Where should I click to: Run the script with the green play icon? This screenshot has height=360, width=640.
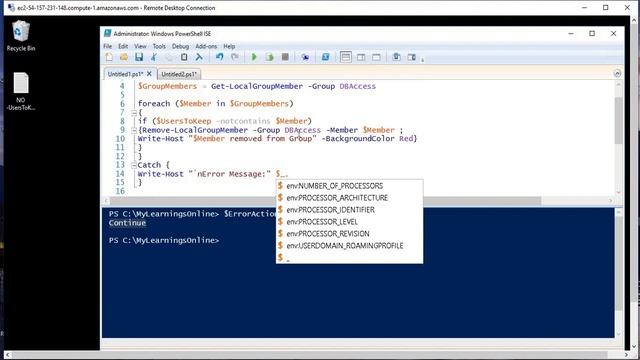254,57
